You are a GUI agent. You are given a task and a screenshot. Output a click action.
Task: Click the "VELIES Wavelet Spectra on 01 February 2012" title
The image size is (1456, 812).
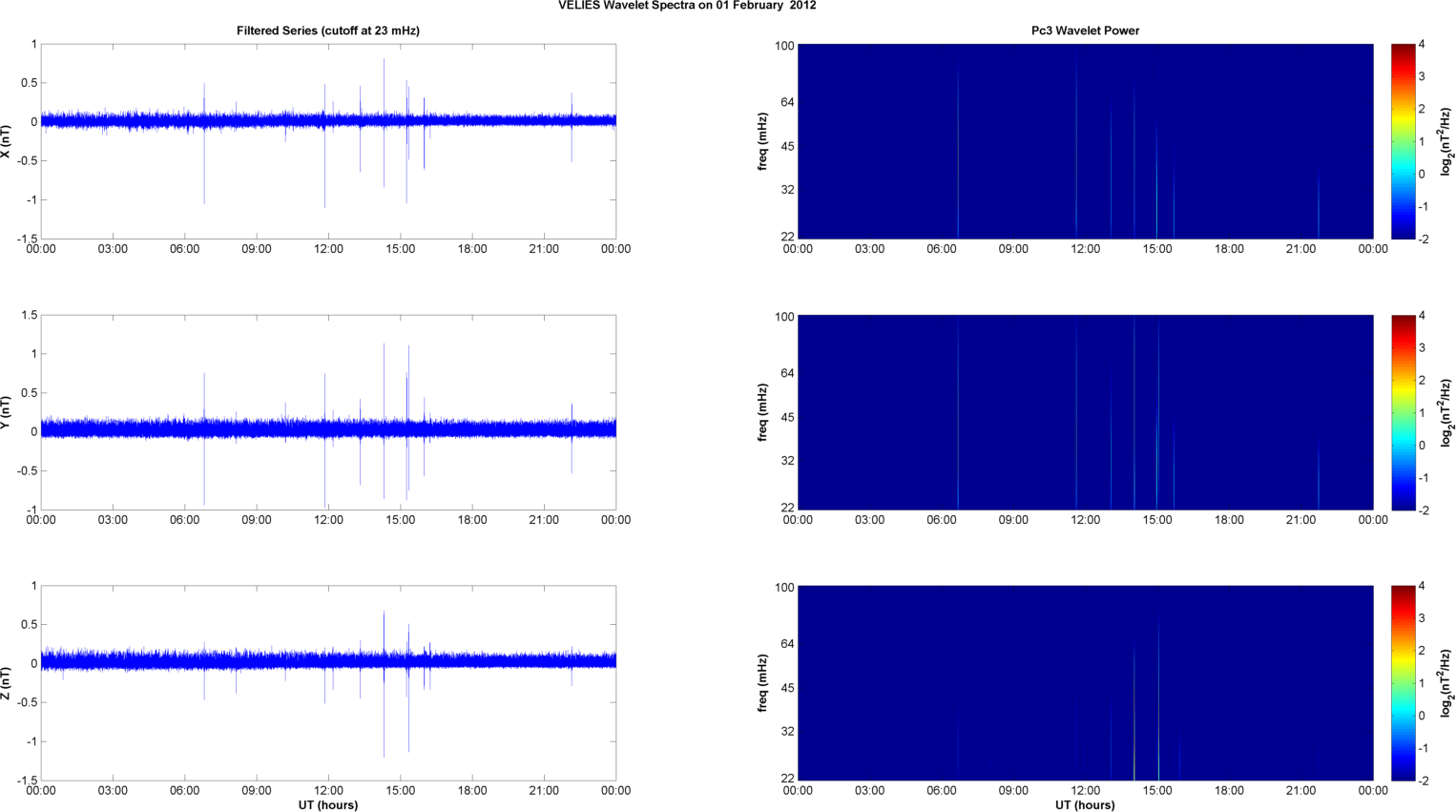point(687,6)
